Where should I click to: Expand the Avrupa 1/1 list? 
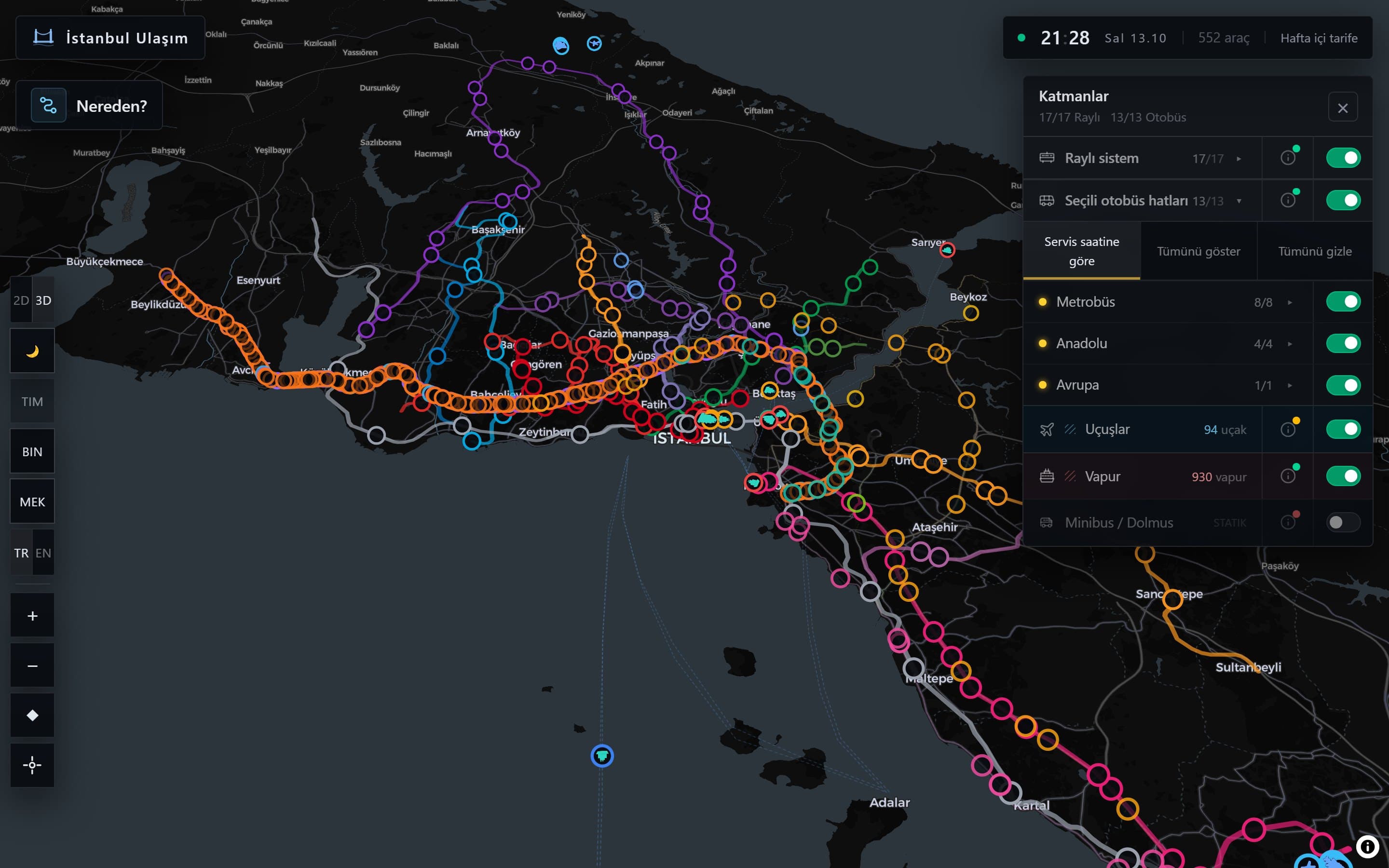tap(1290, 385)
